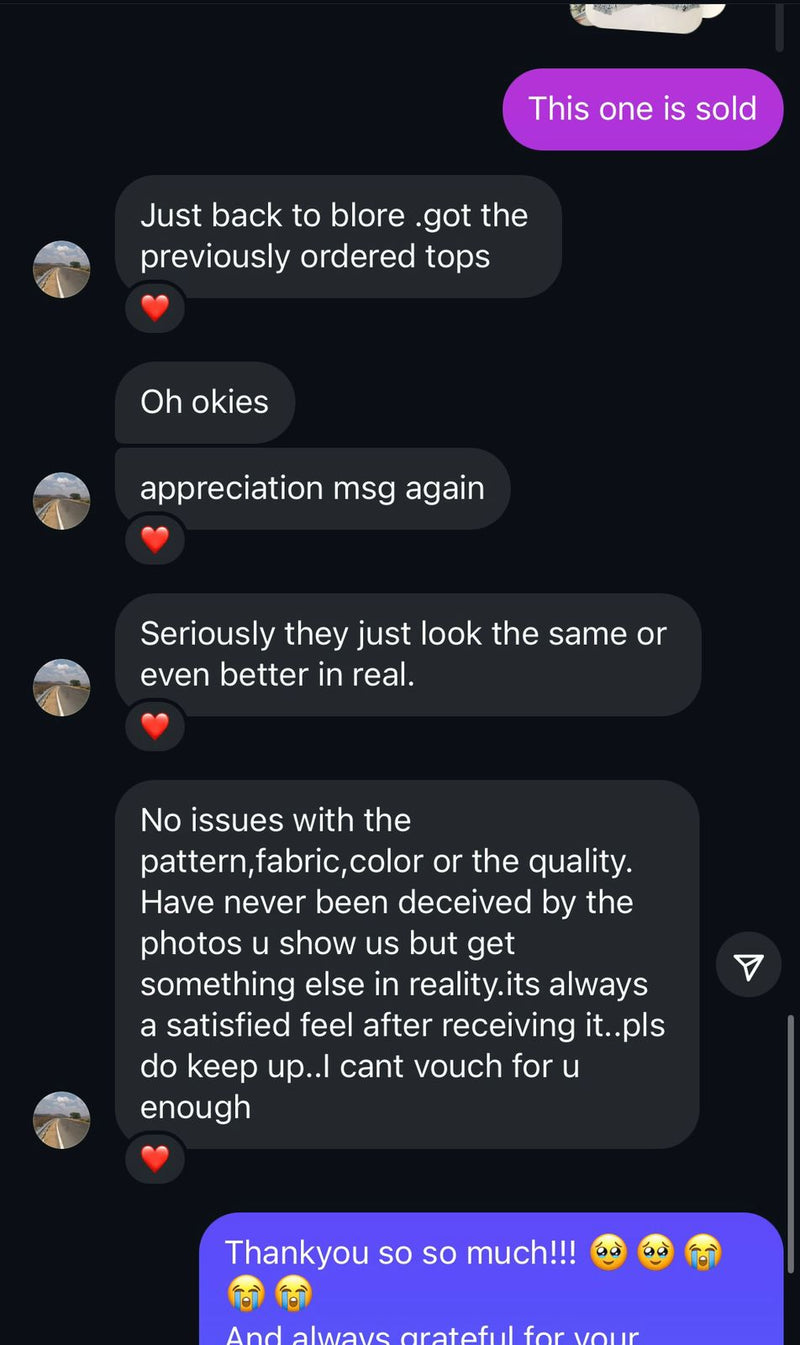
Task: Tap heart reaction under "appreciation msg again"
Action: [x=155, y=540]
